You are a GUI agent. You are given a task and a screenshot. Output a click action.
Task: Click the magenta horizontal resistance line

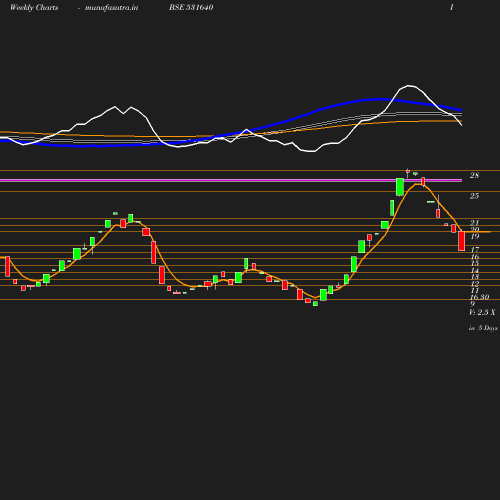pyautogui.click(x=231, y=180)
